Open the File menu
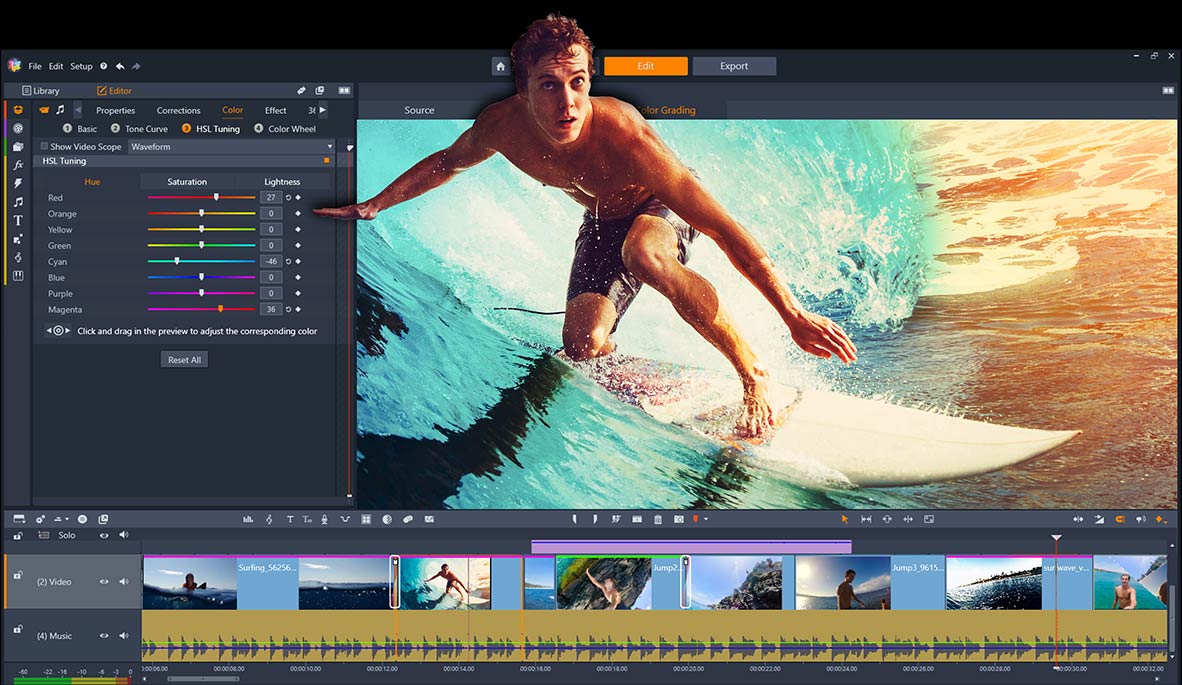Viewport: 1182px width, 685px height. 35,66
